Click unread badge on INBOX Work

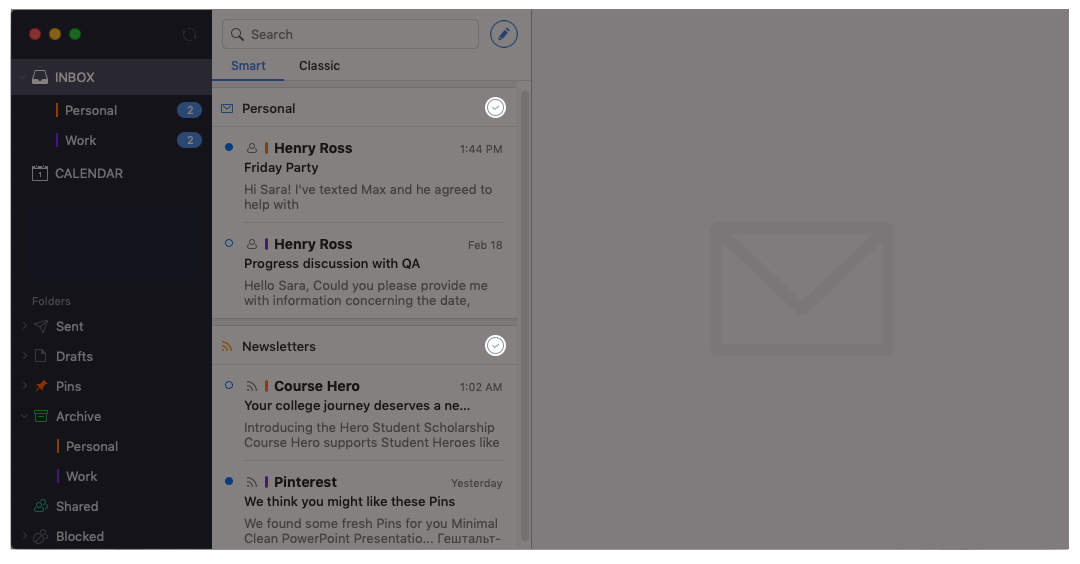(189, 140)
